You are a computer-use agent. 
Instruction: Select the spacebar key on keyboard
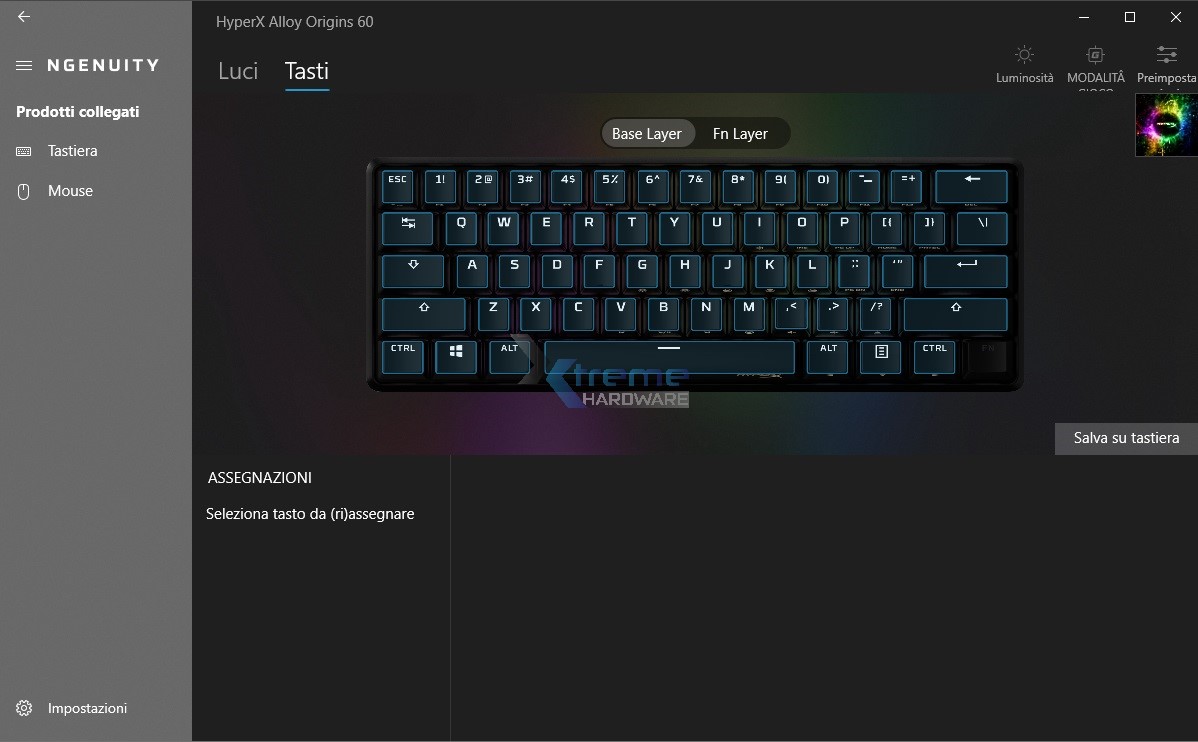point(669,356)
